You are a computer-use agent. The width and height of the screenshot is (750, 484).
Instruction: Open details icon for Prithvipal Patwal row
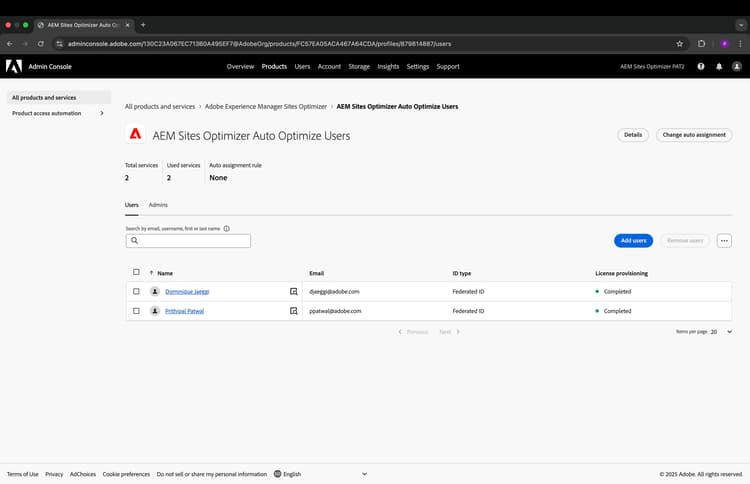pyautogui.click(x=293, y=311)
